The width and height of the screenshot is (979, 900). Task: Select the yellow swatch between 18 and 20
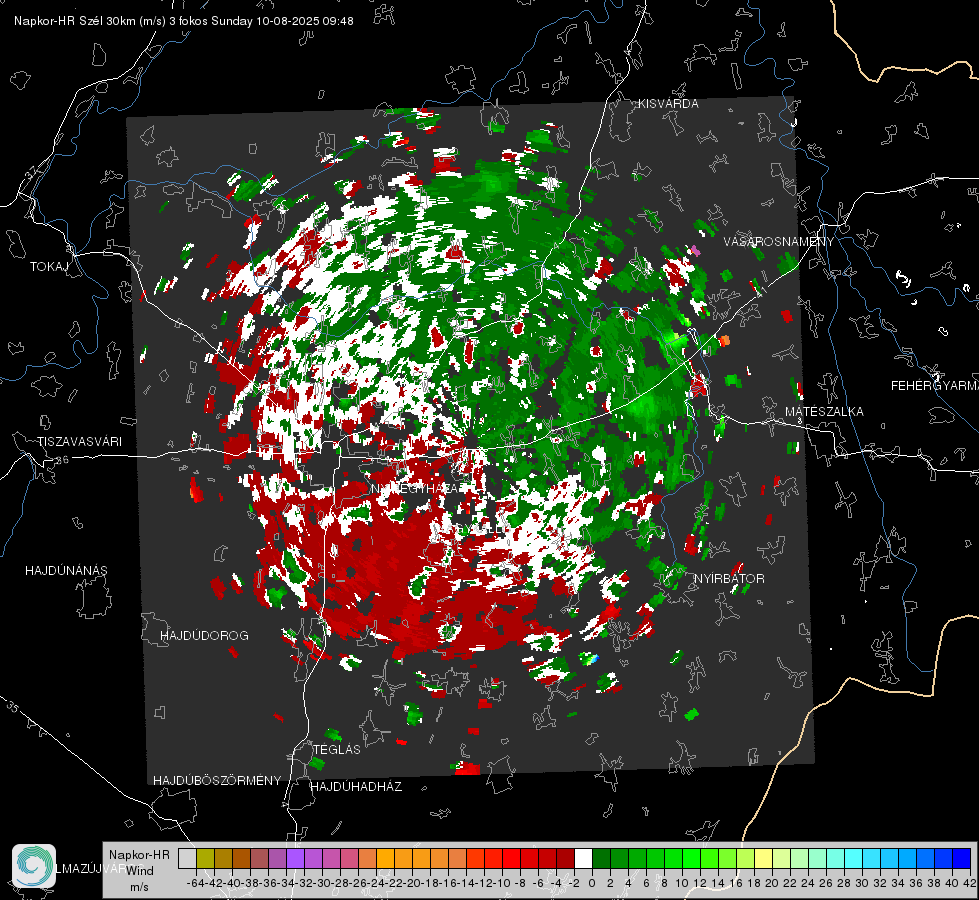click(x=764, y=858)
